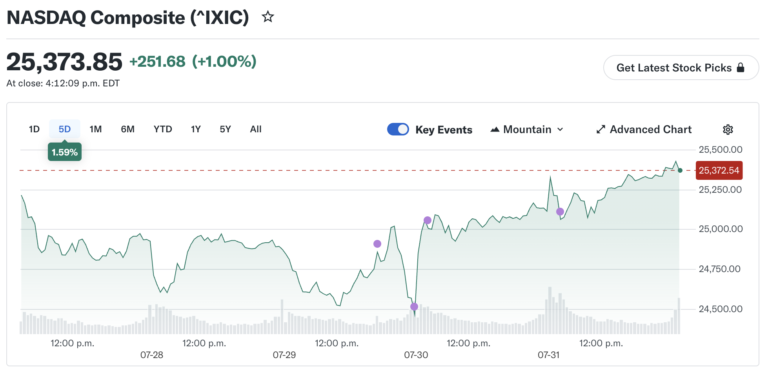Screen dimensions: 768x373
Task: Select the 5D time range tab
Action: [x=65, y=129]
